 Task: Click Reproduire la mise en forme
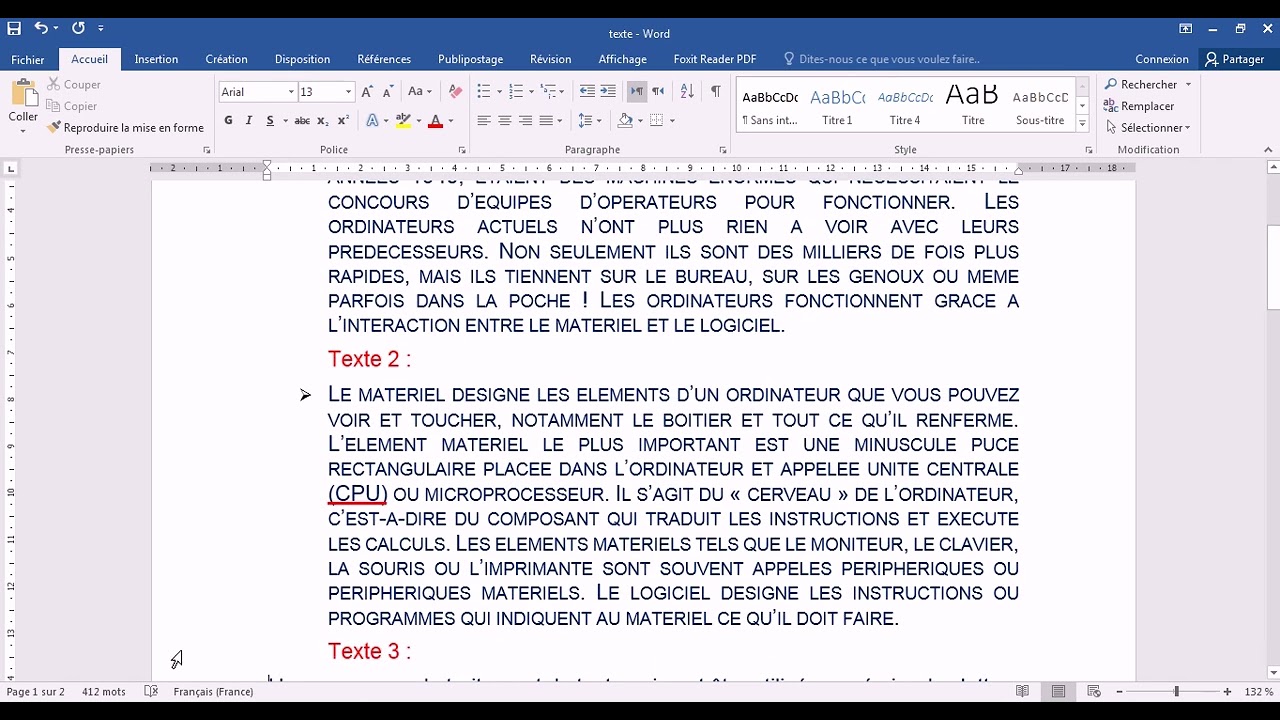tap(125, 128)
